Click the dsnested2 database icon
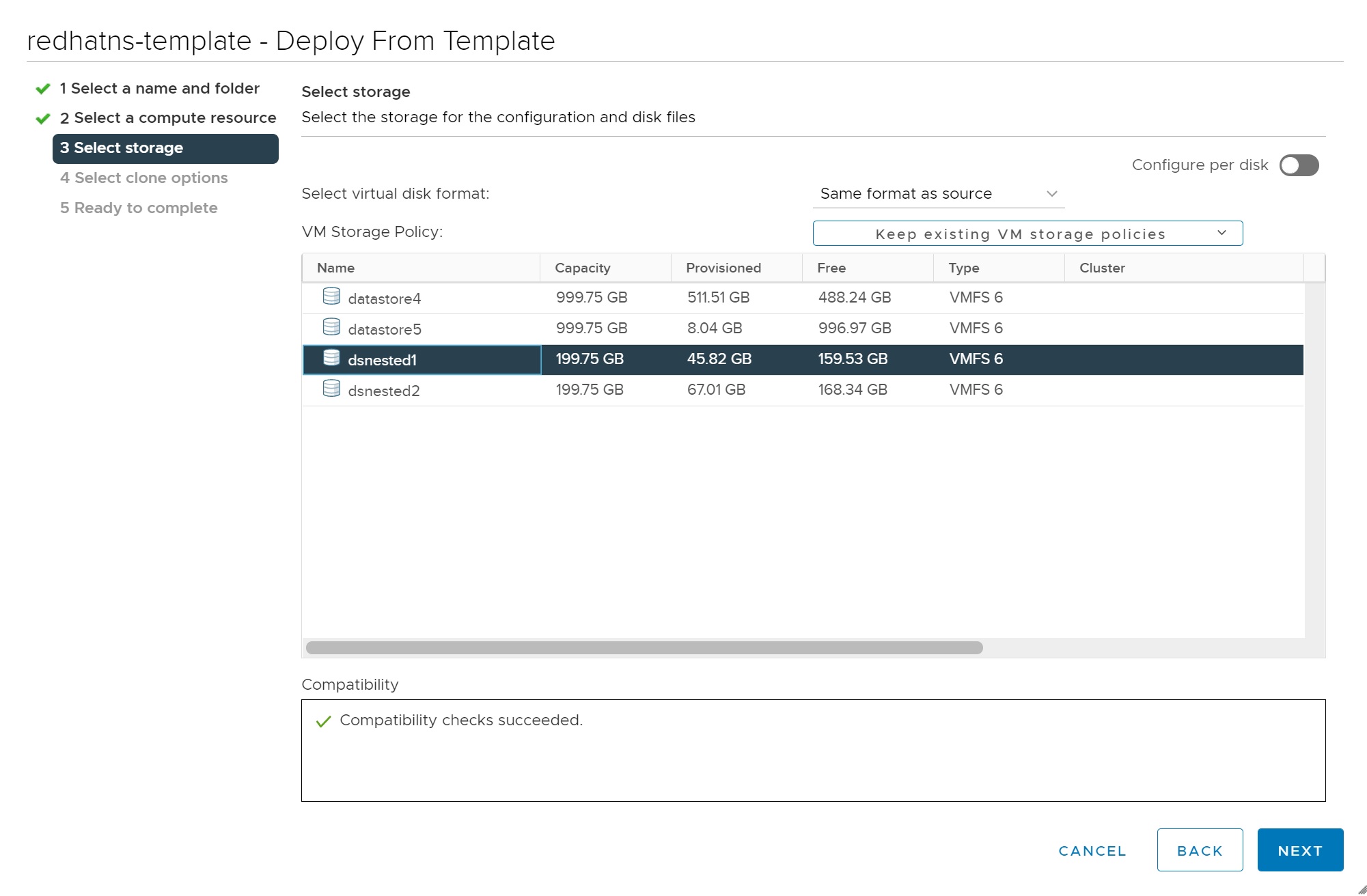This screenshot has height=896, width=1367. pyautogui.click(x=331, y=388)
